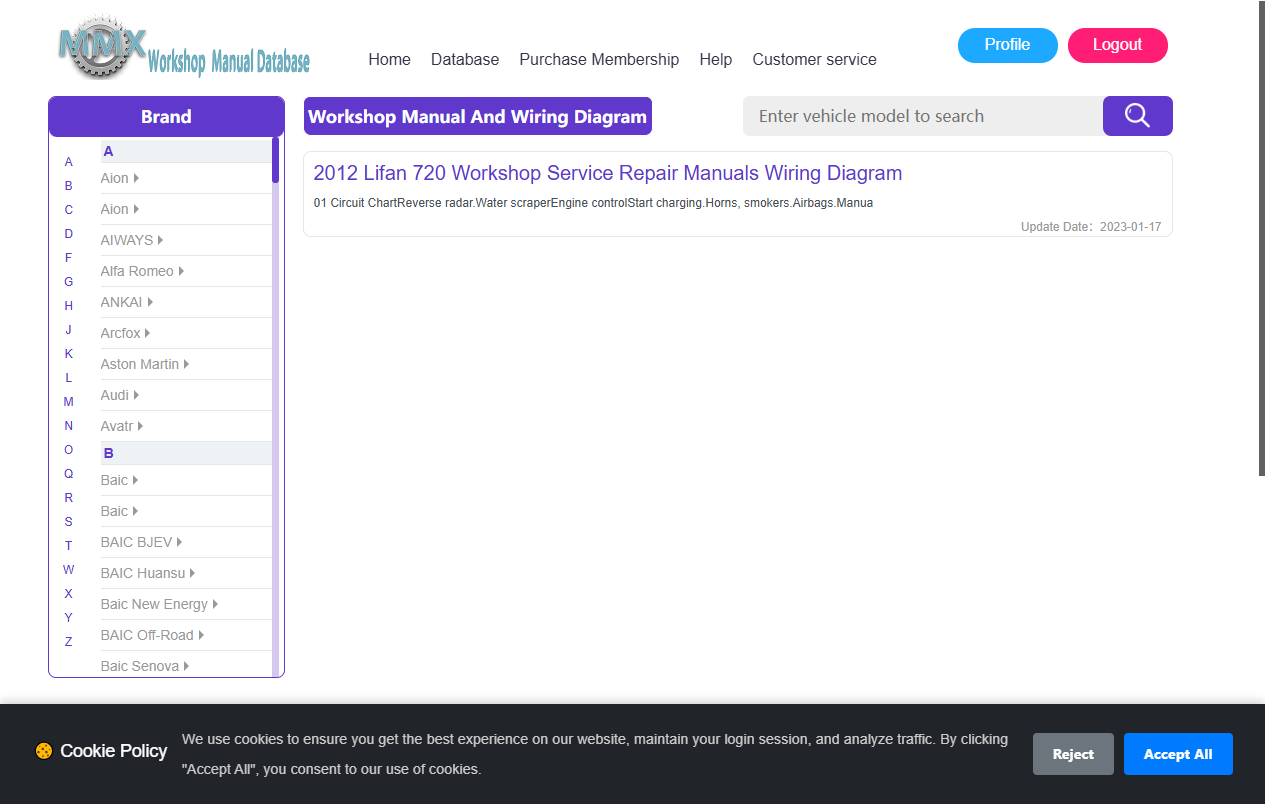1265x804 pixels.
Task: Reject cookies in the banner
Action: (x=1073, y=754)
